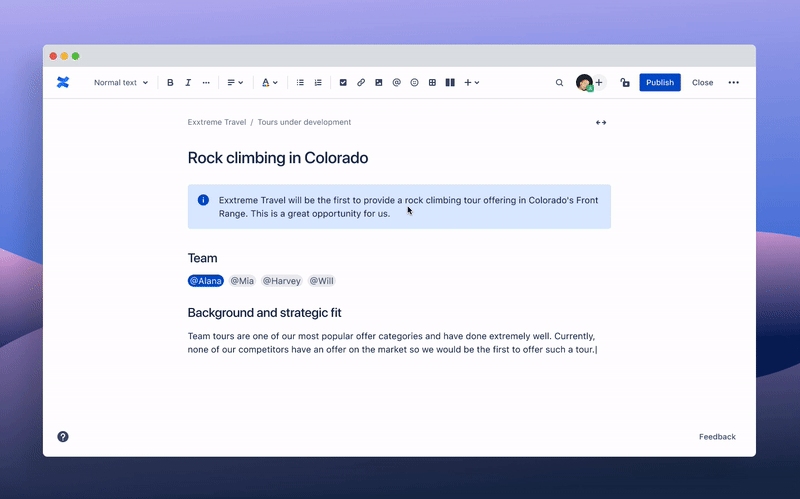Add an action item checkbox
This screenshot has height=499, width=800.
pyautogui.click(x=343, y=82)
